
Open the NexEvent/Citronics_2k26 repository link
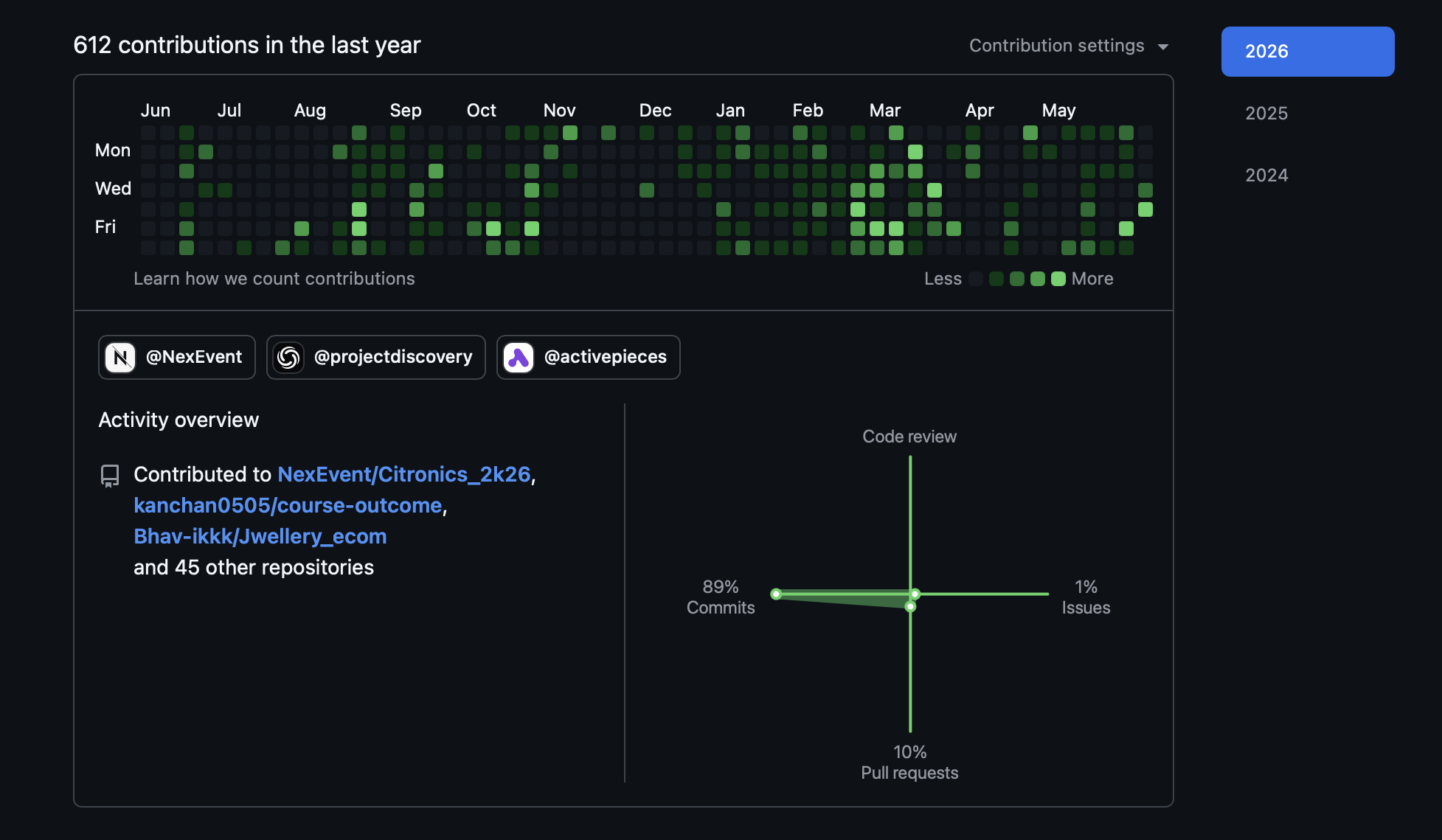[x=404, y=474]
